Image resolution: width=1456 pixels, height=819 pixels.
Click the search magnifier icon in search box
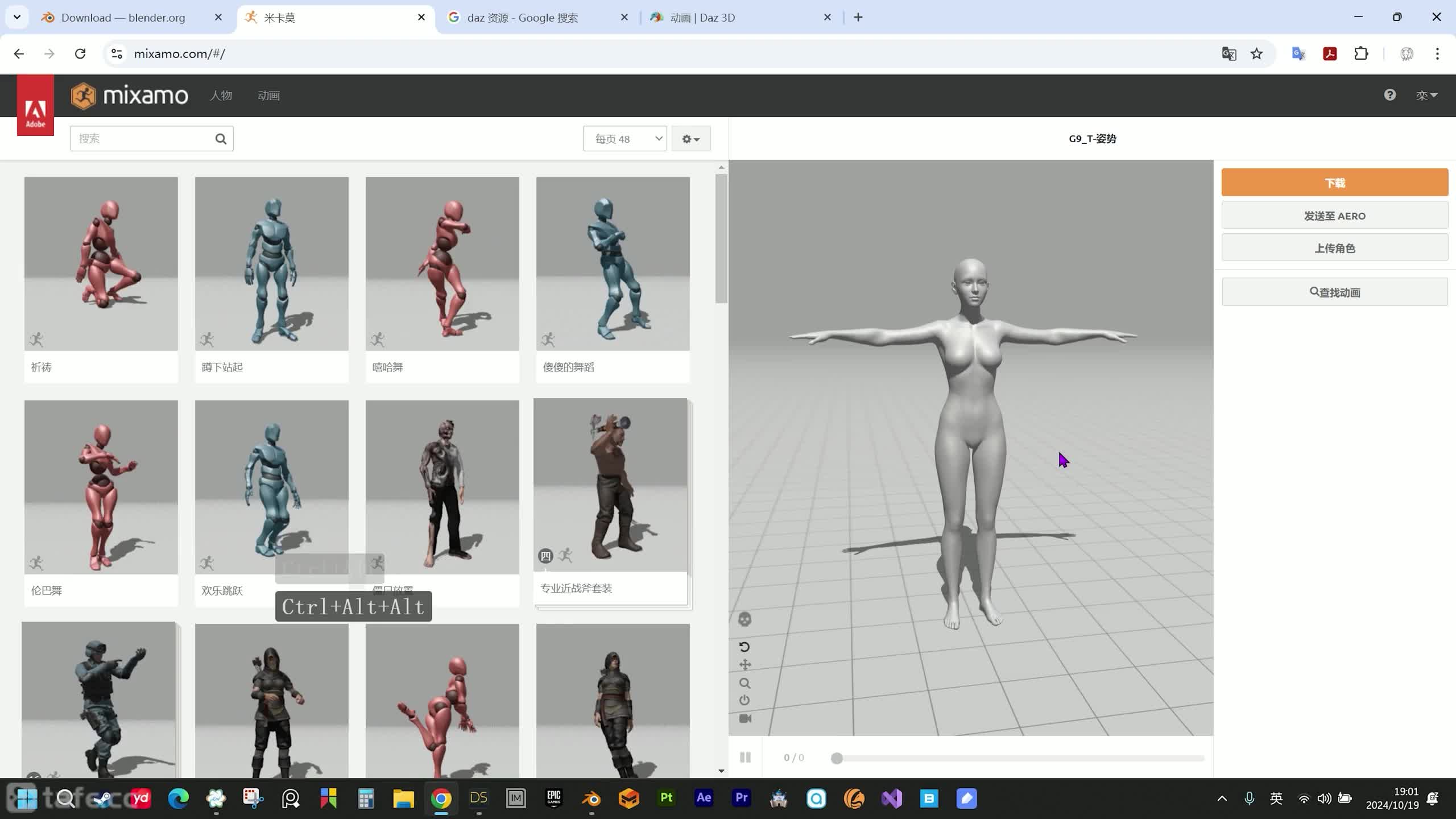tap(221, 139)
